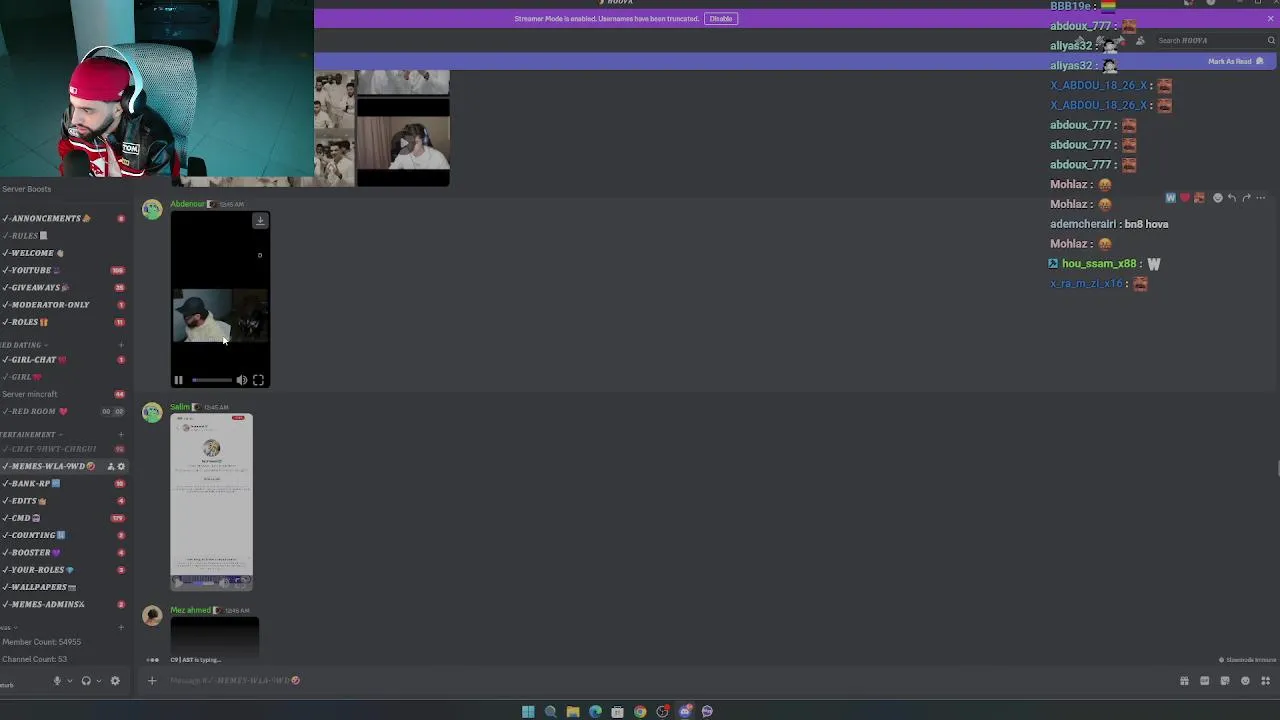This screenshot has width=1280, height=720.
Task: Open the headphone output options arrow
Action: pyautogui.click(x=98, y=681)
